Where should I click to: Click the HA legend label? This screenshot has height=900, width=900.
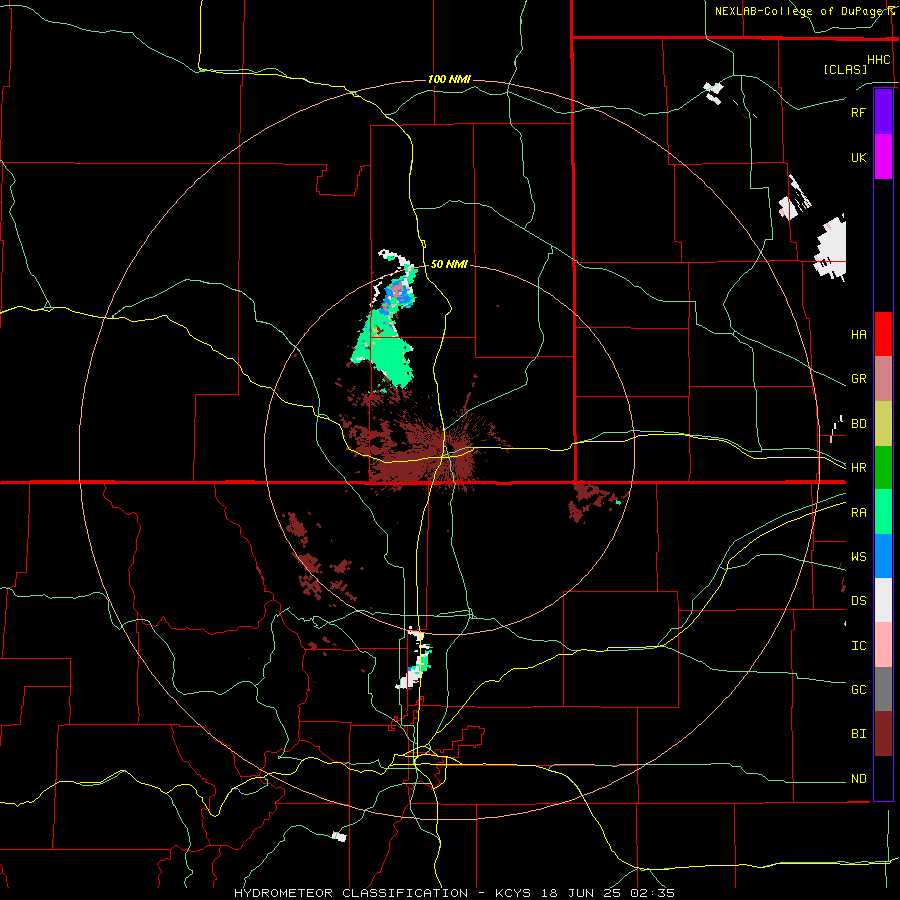(858, 335)
